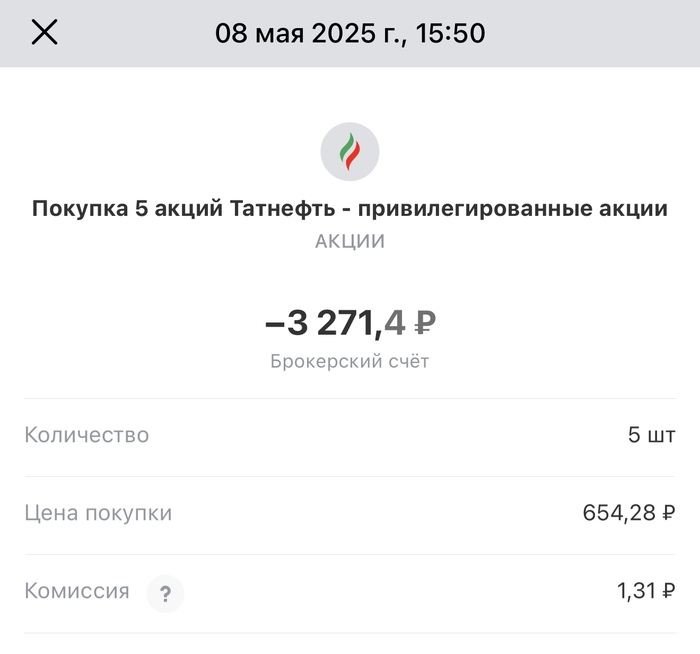700x654 pixels.
Task: Tap the Комиссия label text
Action: coord(77,591)
